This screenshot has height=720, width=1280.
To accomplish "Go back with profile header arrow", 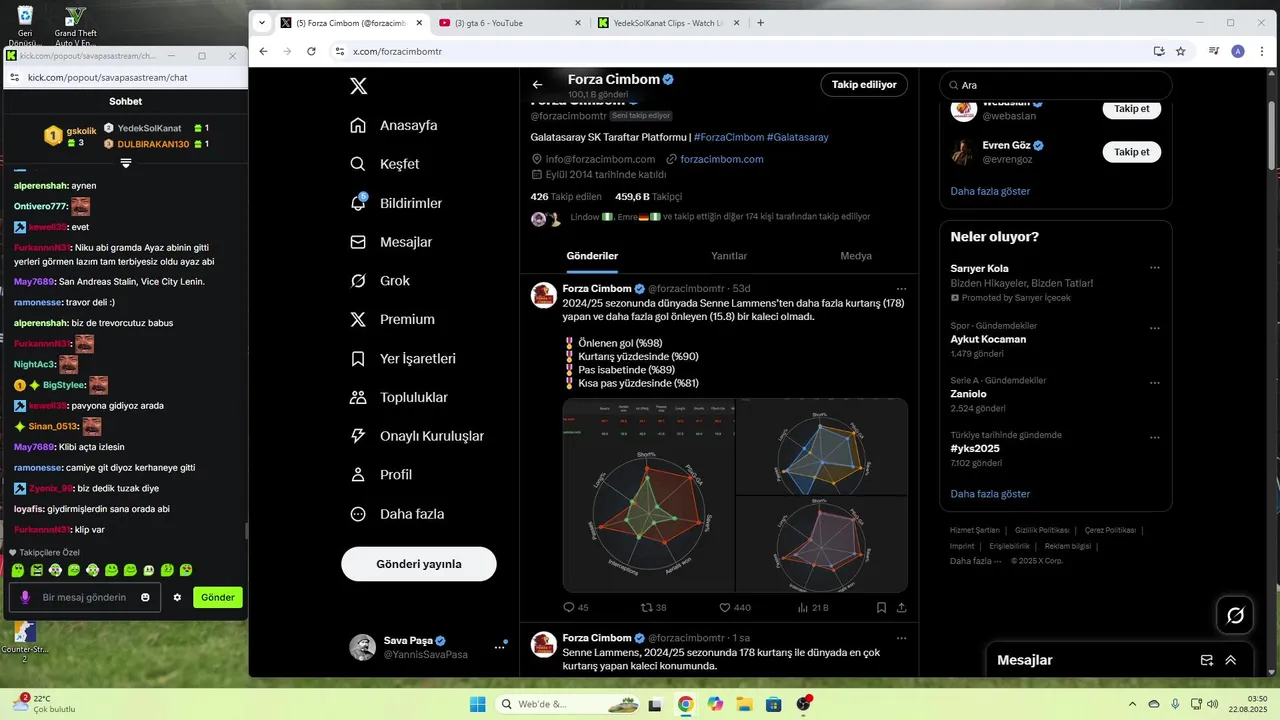I will 538,85.
